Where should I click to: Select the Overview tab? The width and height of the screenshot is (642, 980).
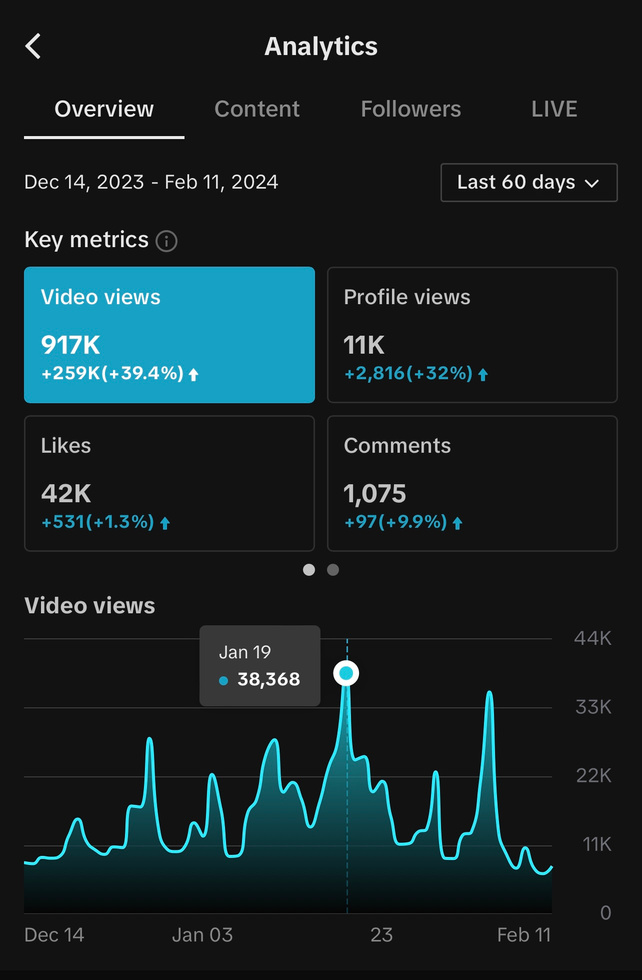pyautogui.click(x=104, y=109)
